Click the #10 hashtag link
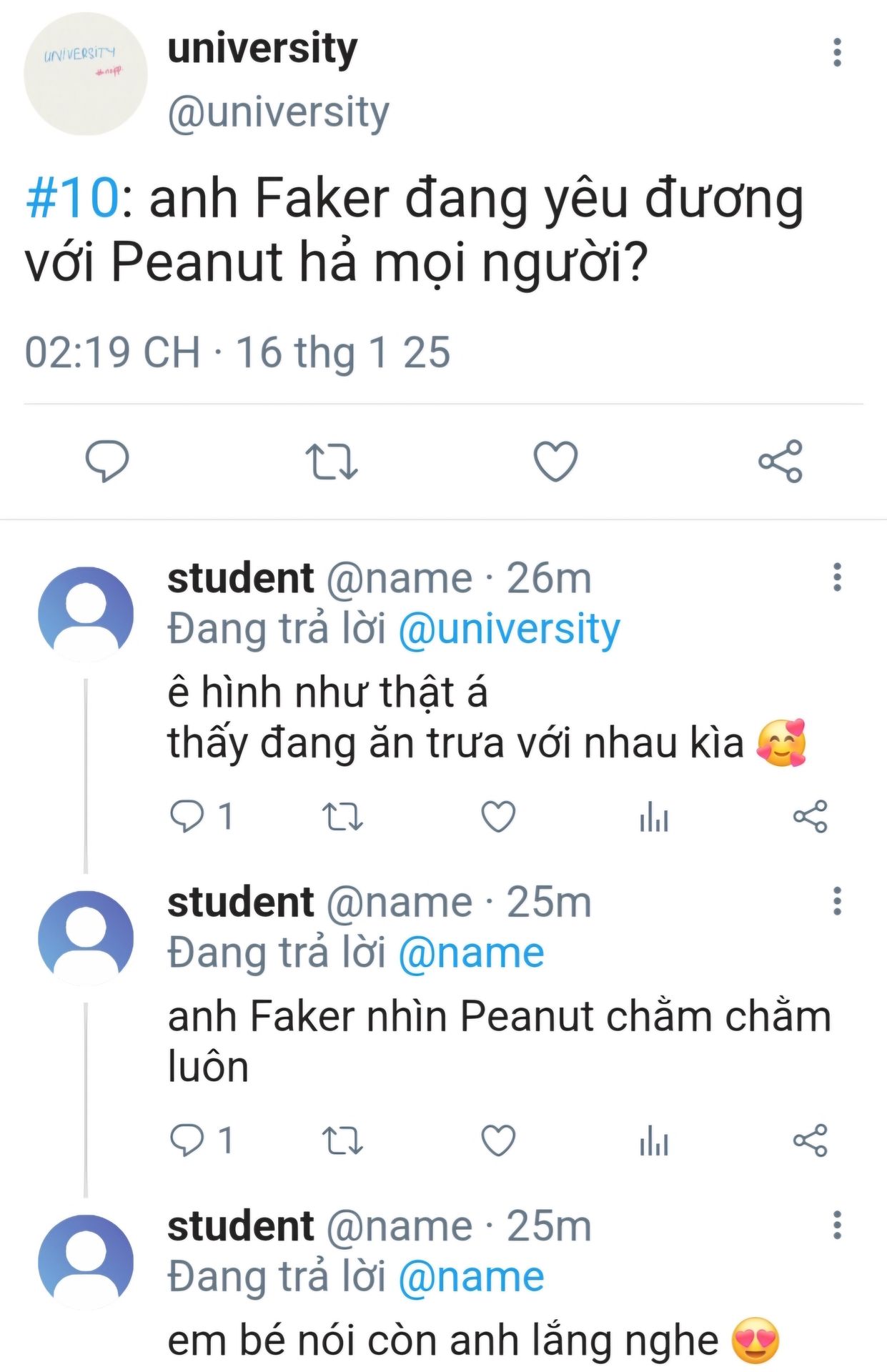 pyautogui.click(x=71, y=198)
